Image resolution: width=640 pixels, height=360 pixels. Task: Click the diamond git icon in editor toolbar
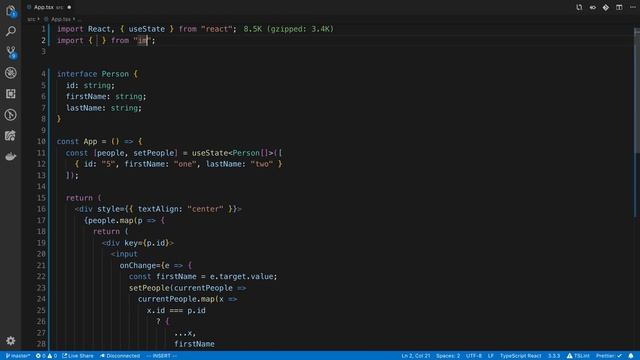pyautogui.click(x=606, y=7)
